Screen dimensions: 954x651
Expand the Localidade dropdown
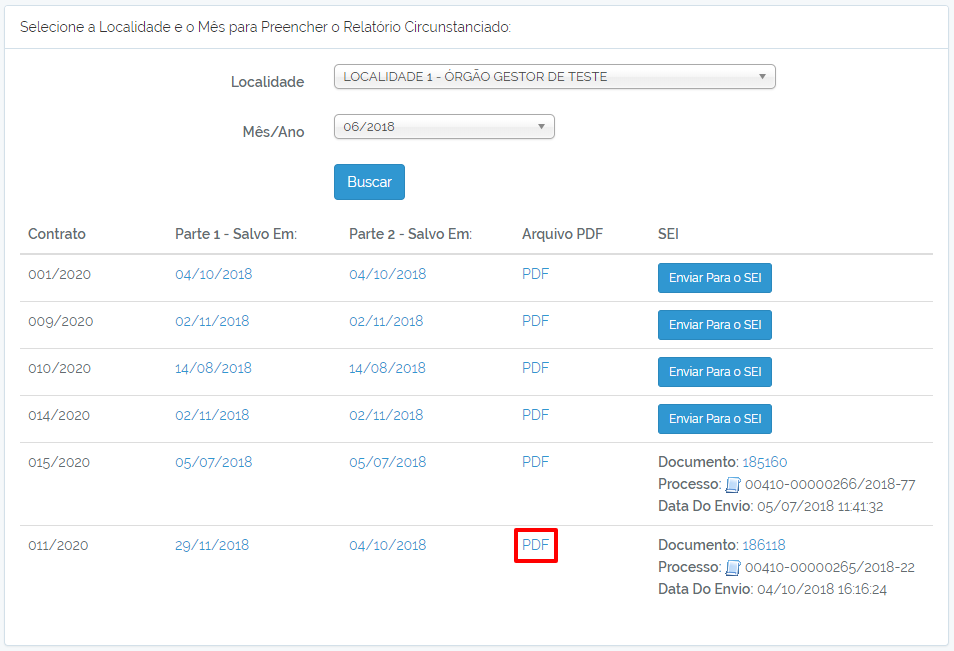[554, 77]
